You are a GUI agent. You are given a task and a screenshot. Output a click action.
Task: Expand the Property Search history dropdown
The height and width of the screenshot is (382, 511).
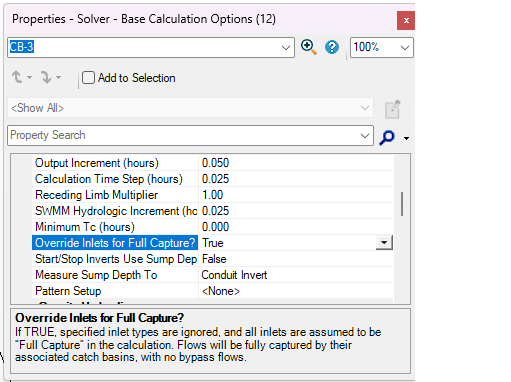pyautogui.click(x=365, y=136)
